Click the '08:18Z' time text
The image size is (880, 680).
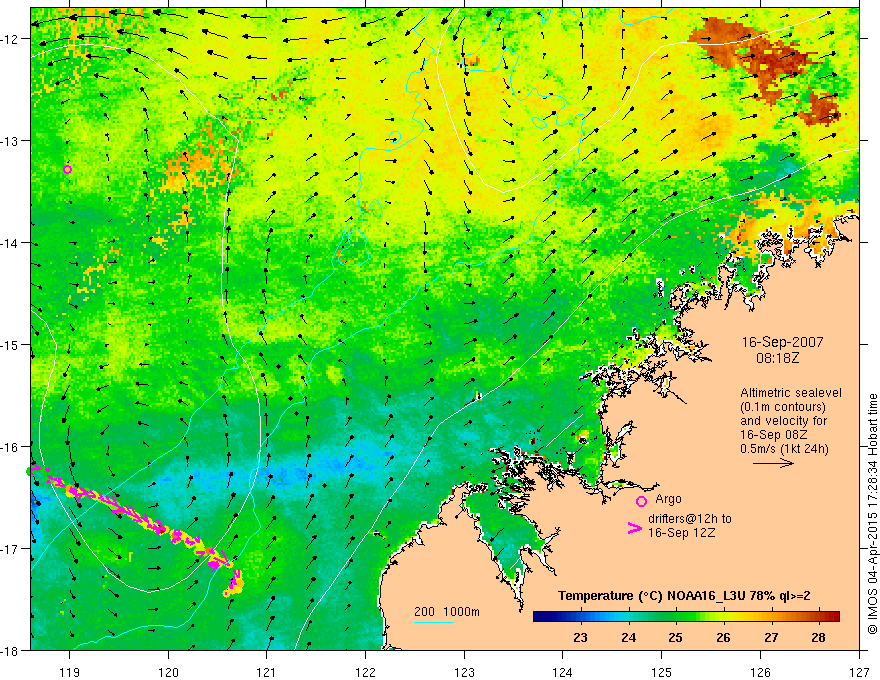(x=777, y=357)
